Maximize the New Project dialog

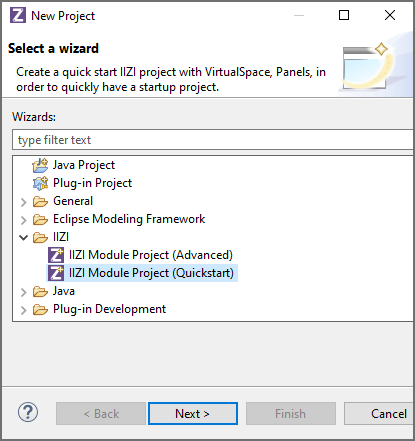tap(344, 15)
